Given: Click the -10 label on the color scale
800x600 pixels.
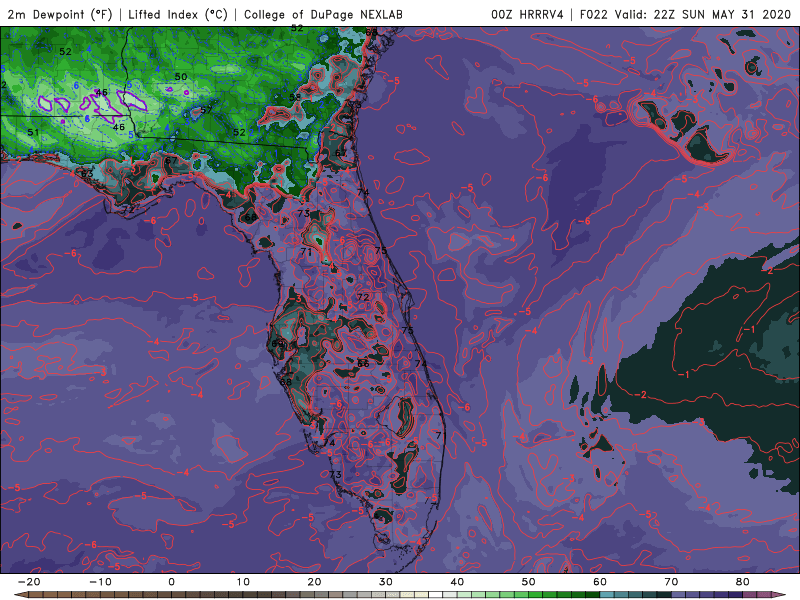Looking at the screenshot, I should click(x=100, y=582).
